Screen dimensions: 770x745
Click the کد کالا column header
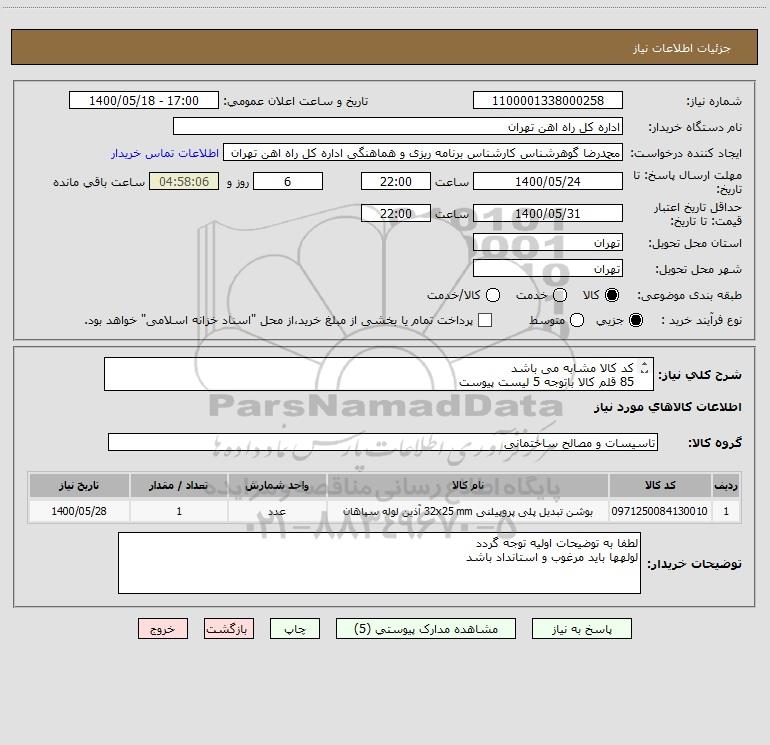(660, 485)
